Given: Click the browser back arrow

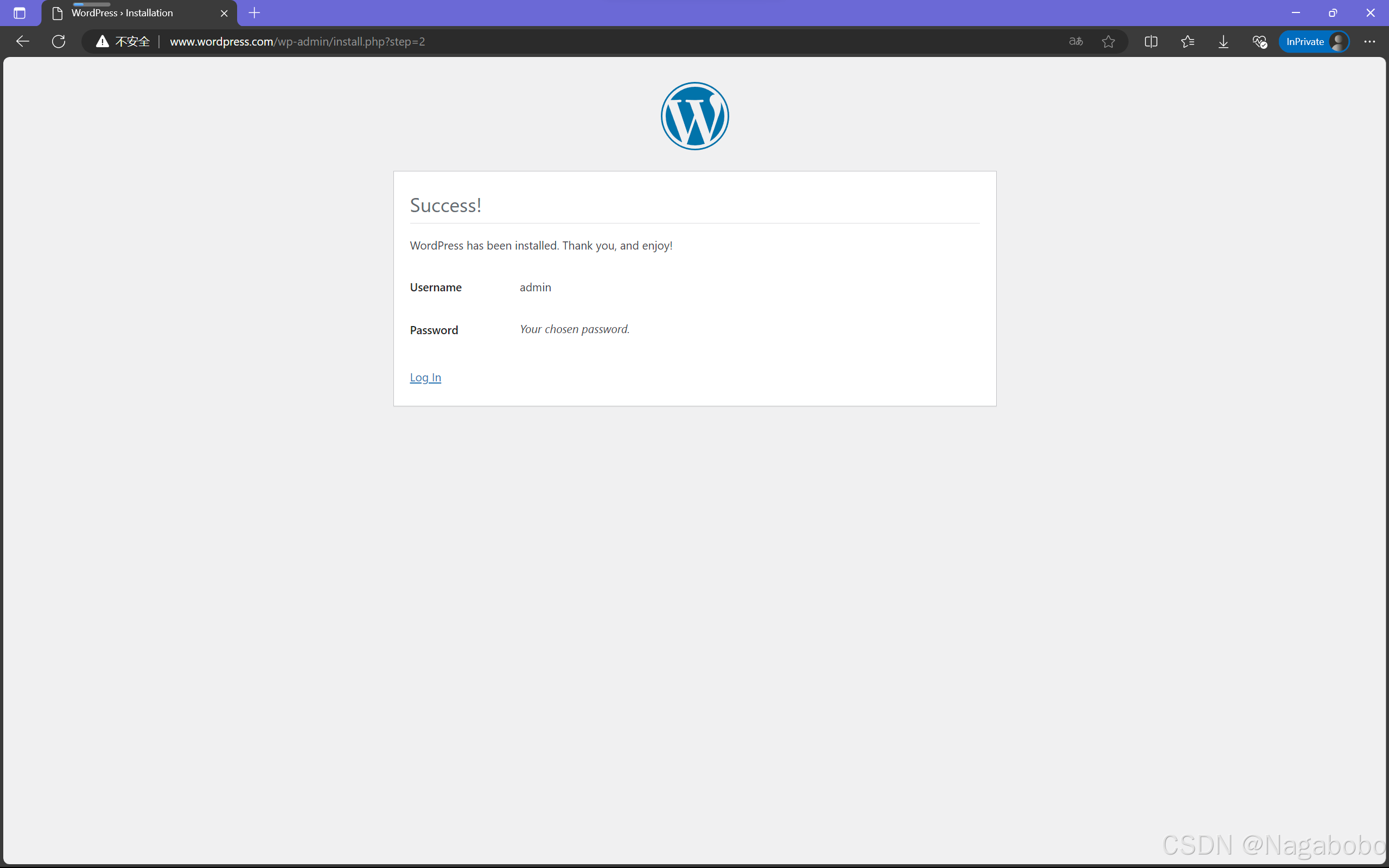Looking at the screenshot, I should click(x=22, y=41).
